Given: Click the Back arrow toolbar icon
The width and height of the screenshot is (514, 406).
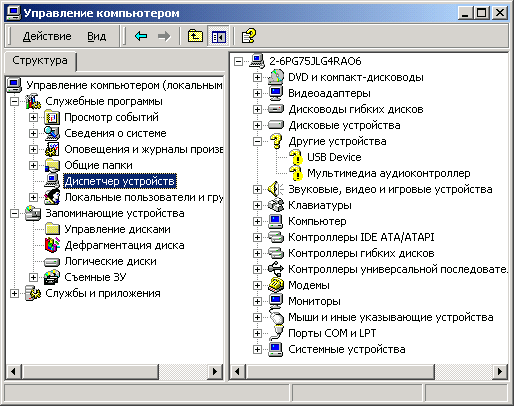Looking at the screenshot, I should 141,36.
